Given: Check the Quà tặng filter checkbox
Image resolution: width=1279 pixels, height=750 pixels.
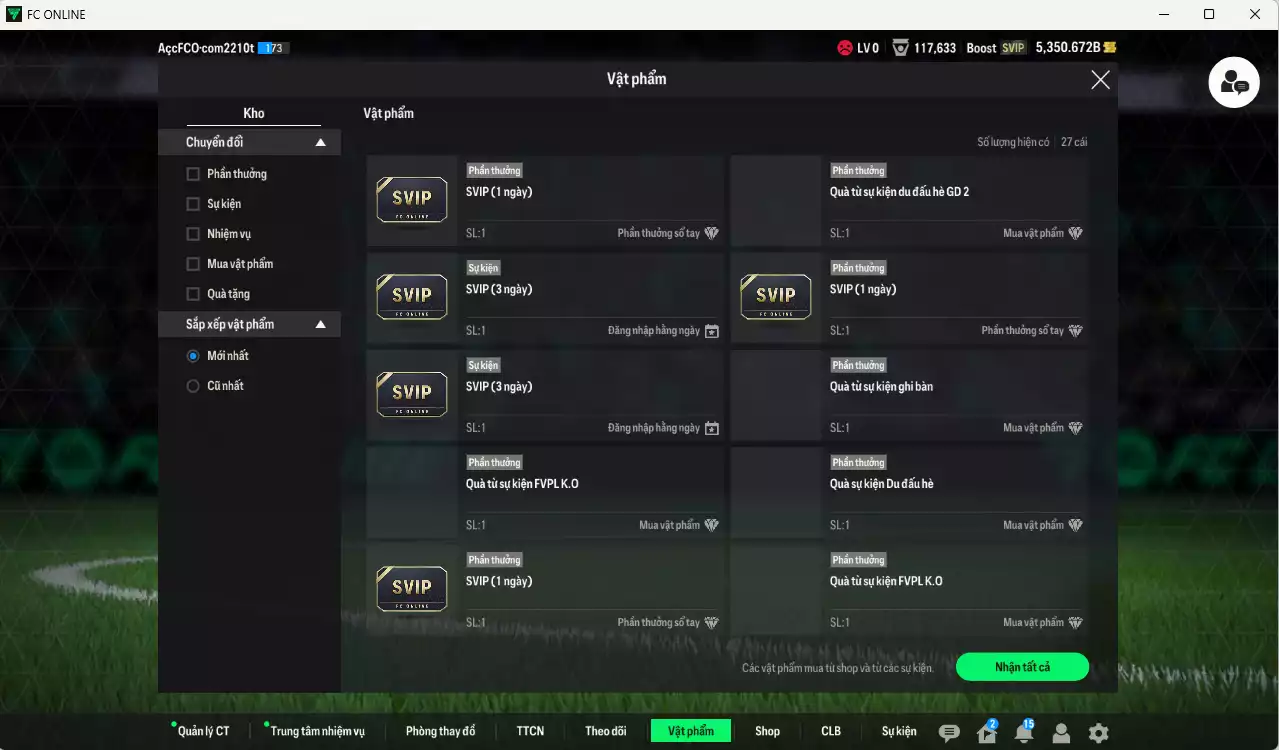Looking at the screenshot, I should pyautogui.click(x=193, y=294).
